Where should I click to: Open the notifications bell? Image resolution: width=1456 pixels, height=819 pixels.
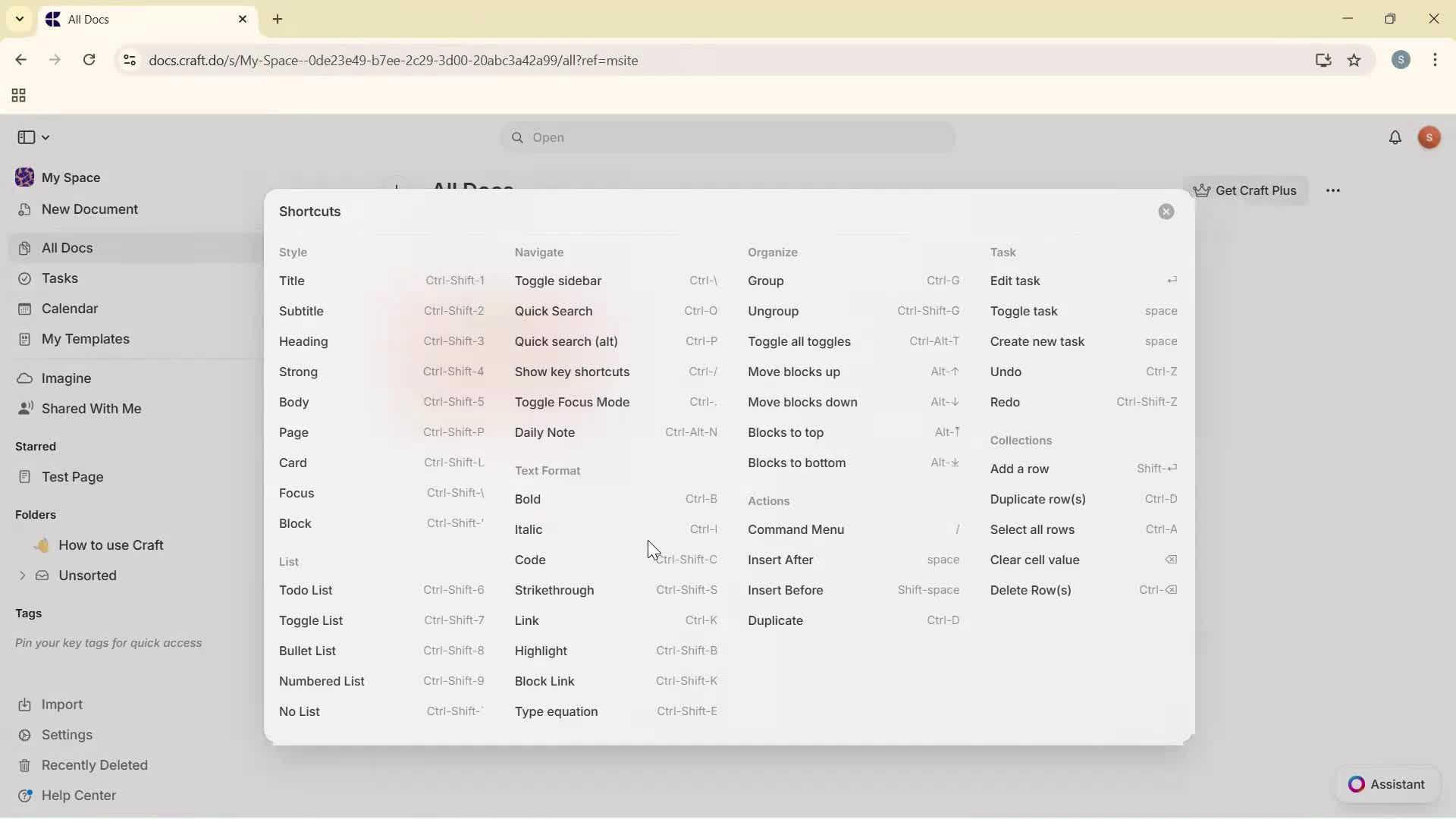coord(1396,137)
